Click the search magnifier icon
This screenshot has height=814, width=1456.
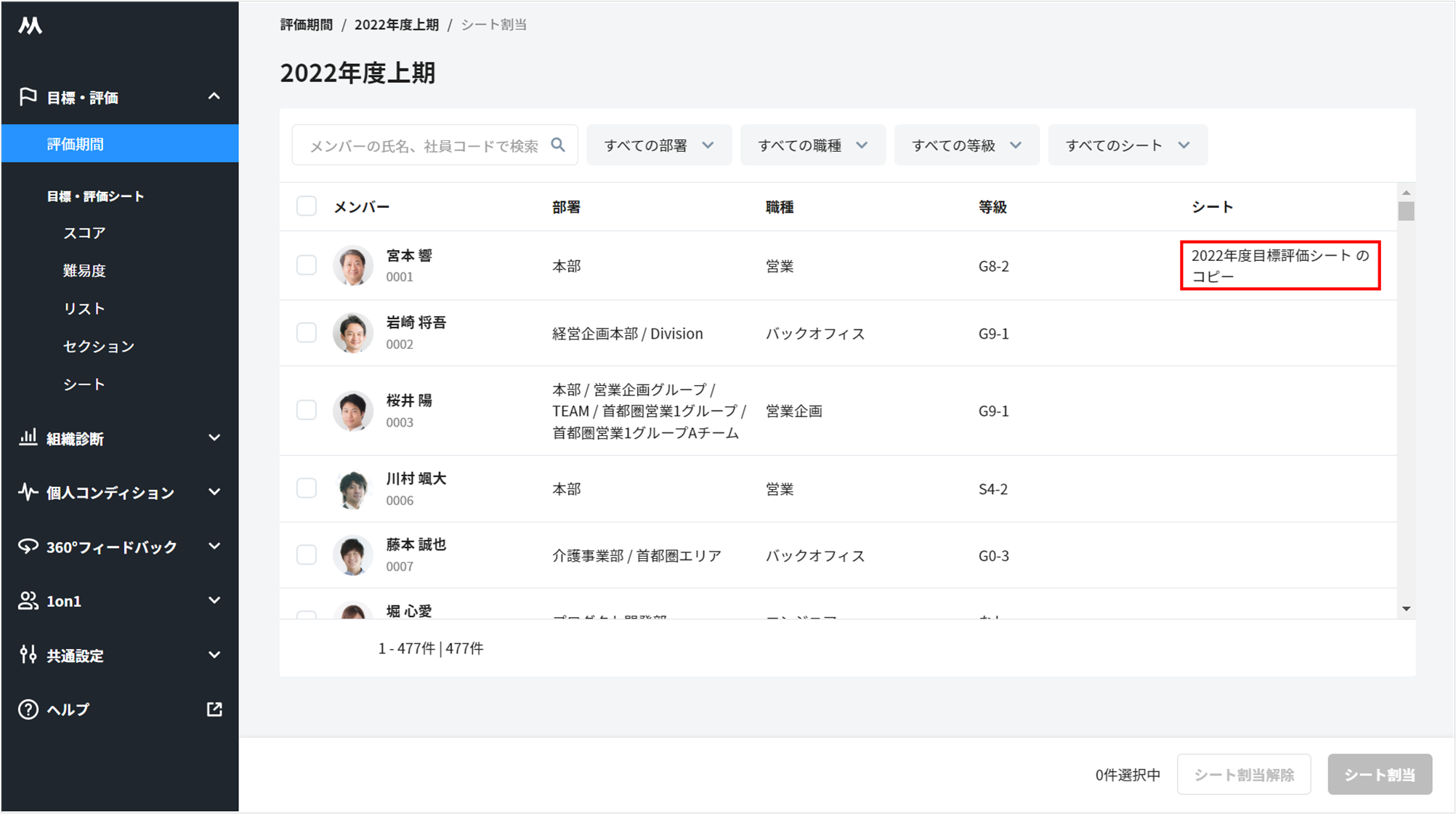coord(558,145)
